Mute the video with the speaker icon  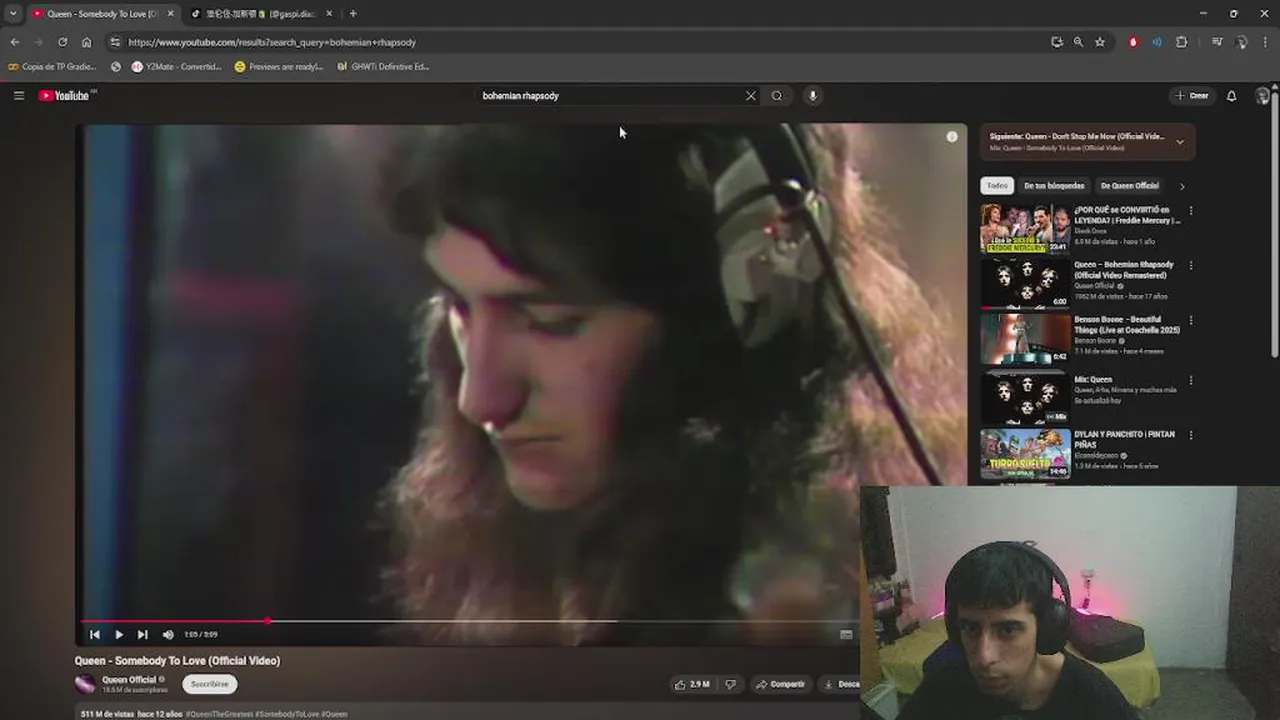(168, 634)
